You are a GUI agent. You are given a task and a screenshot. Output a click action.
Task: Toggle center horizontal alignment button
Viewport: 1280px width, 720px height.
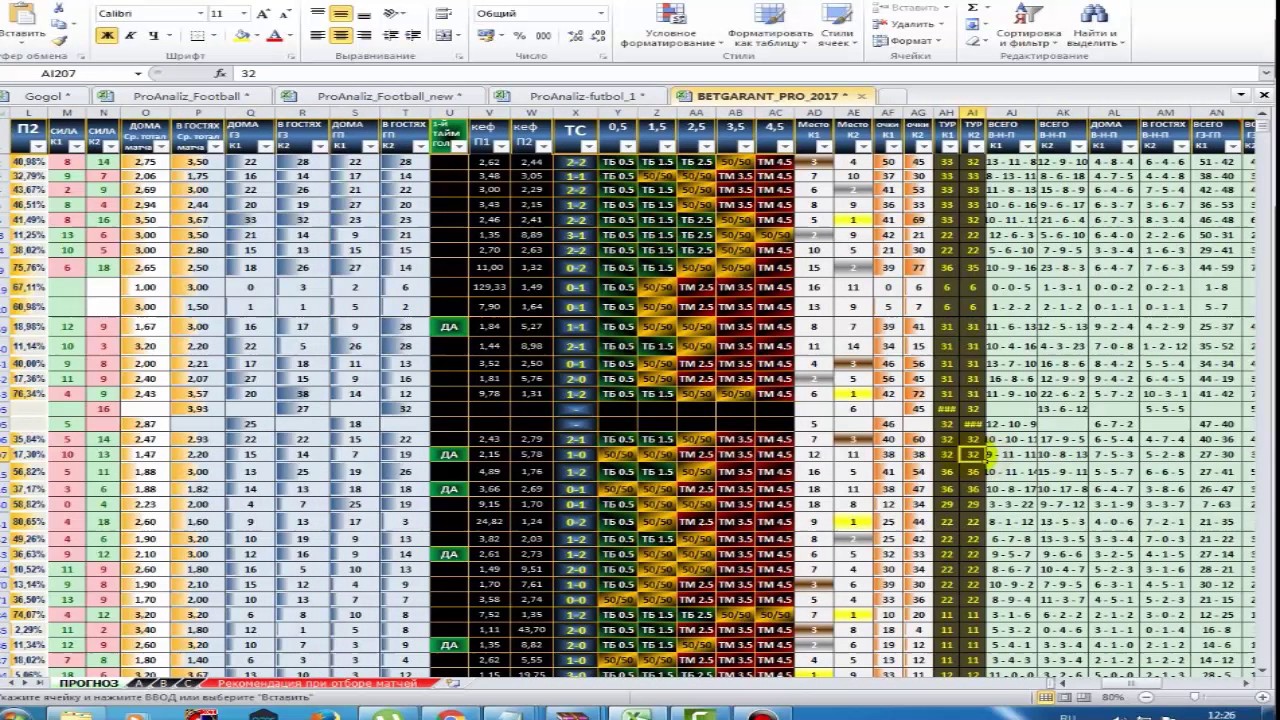pyautogui.click(x=341, y=36)
